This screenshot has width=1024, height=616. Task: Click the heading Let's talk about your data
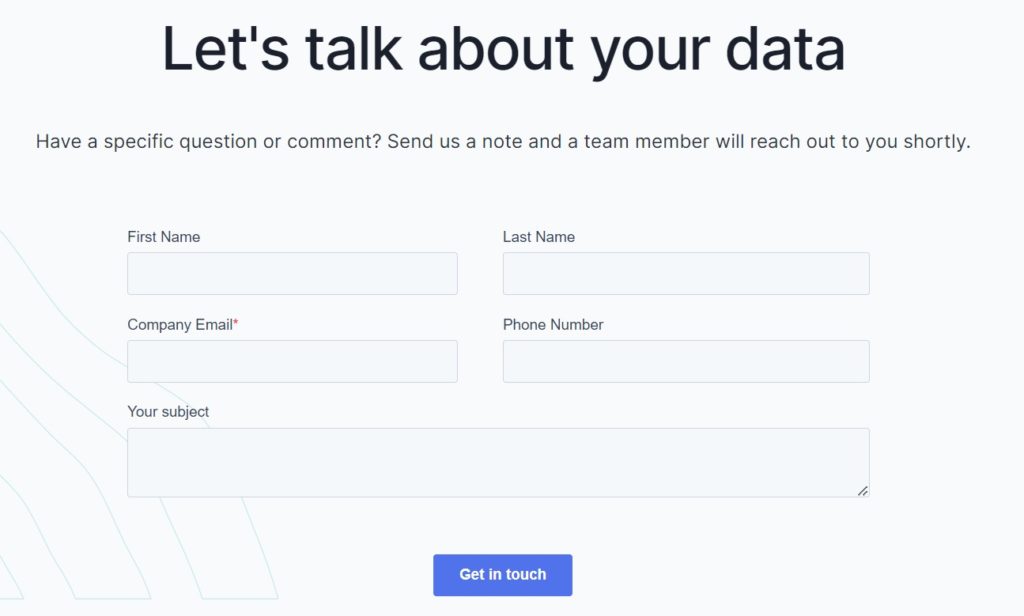click(505, 48)
